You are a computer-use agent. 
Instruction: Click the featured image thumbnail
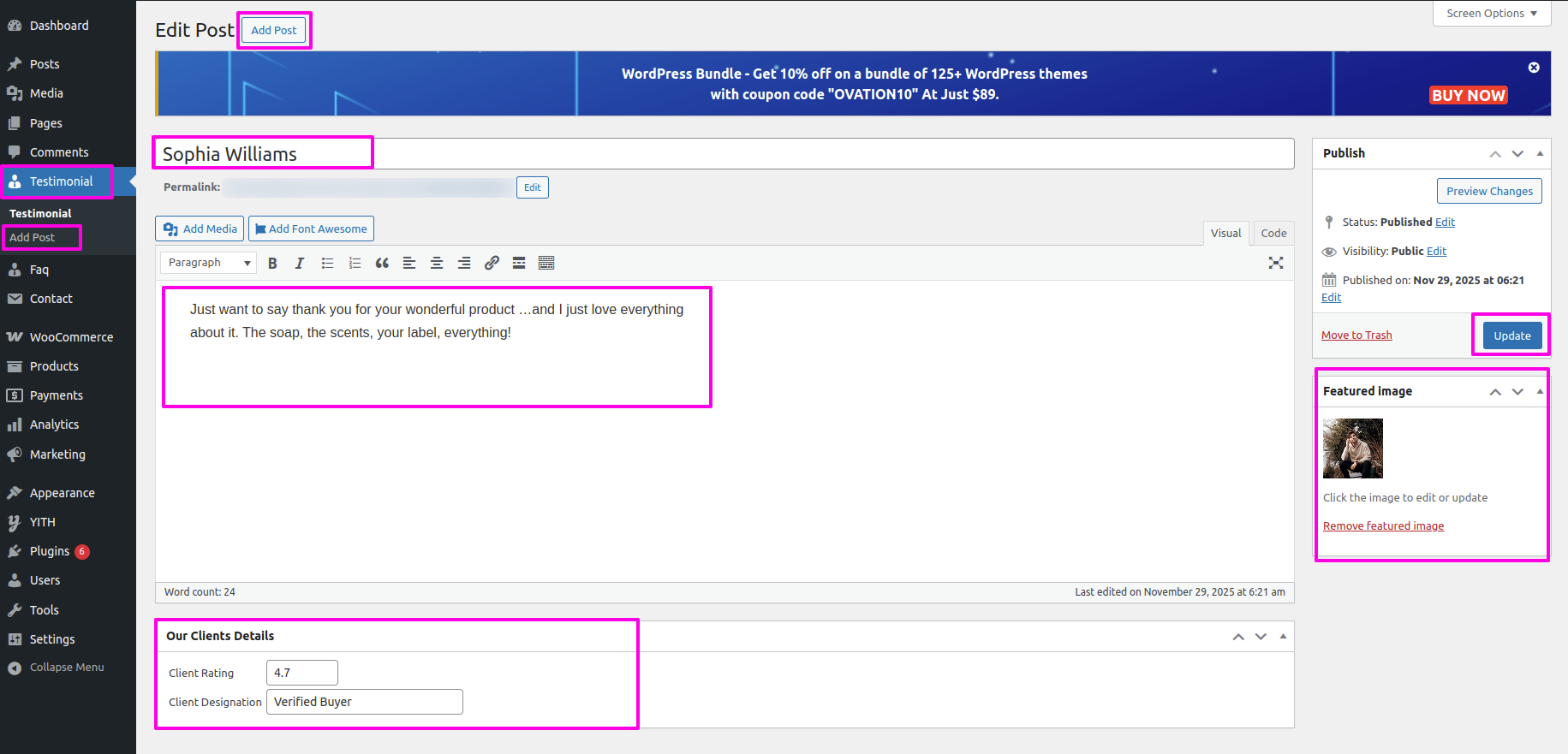(x=1352, y=448)
